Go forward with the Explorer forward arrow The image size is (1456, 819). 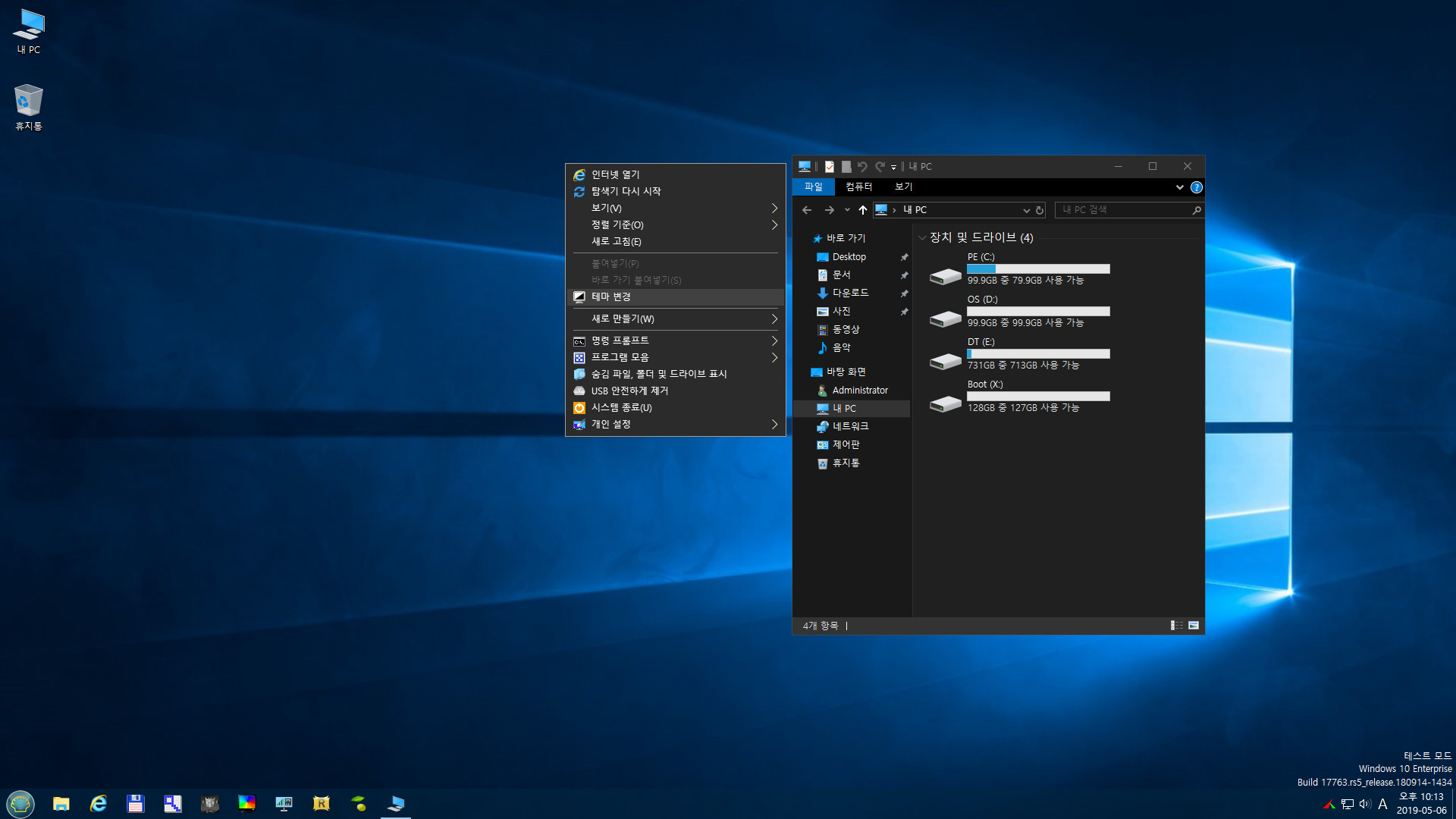tap(830, 210)
